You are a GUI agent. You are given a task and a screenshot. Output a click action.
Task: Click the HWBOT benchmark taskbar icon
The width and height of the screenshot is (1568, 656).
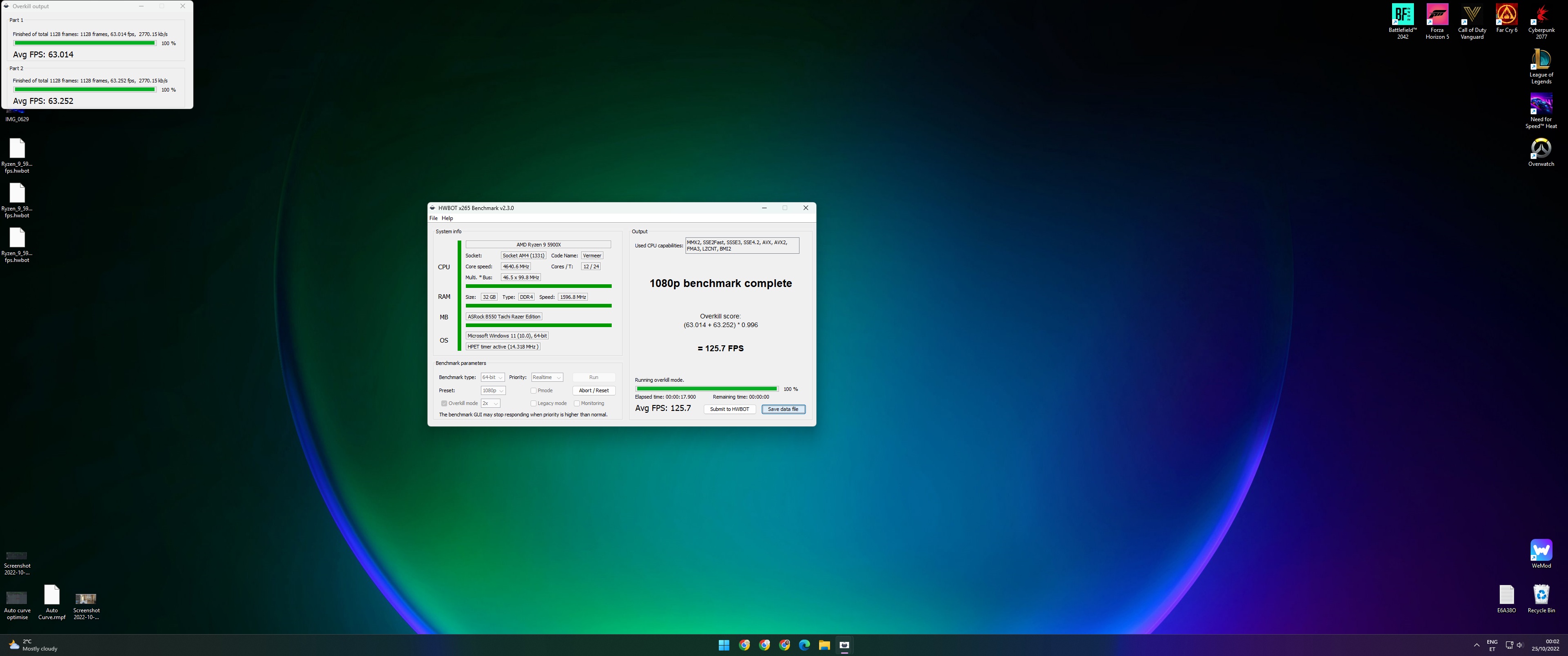point(844,645)
